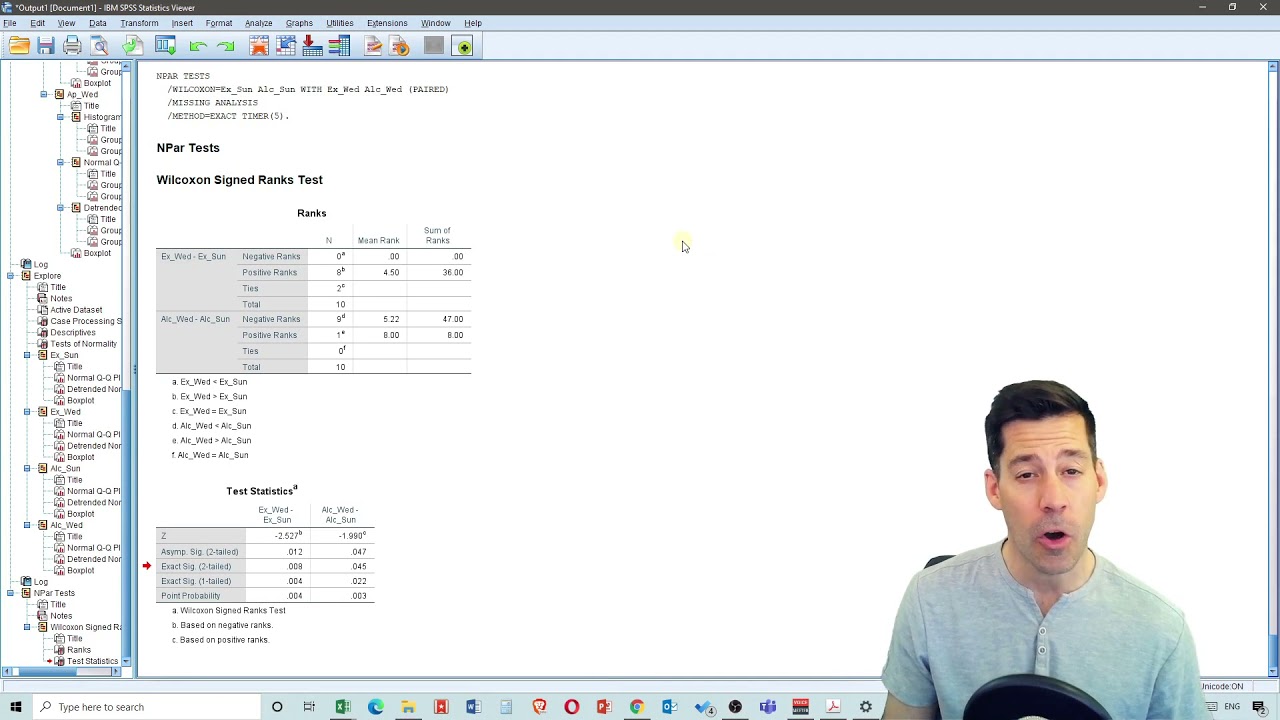Image resolution: width=1280 pixels, height=720 pixels.
Task: Collapse the Ap_Wed node in outline
Action: pyautogui.click(x=44, y=94)
